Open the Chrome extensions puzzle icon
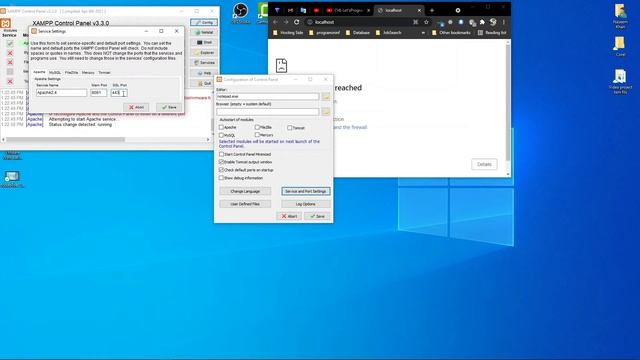This screenshot has height=360, width=640. 482,22
